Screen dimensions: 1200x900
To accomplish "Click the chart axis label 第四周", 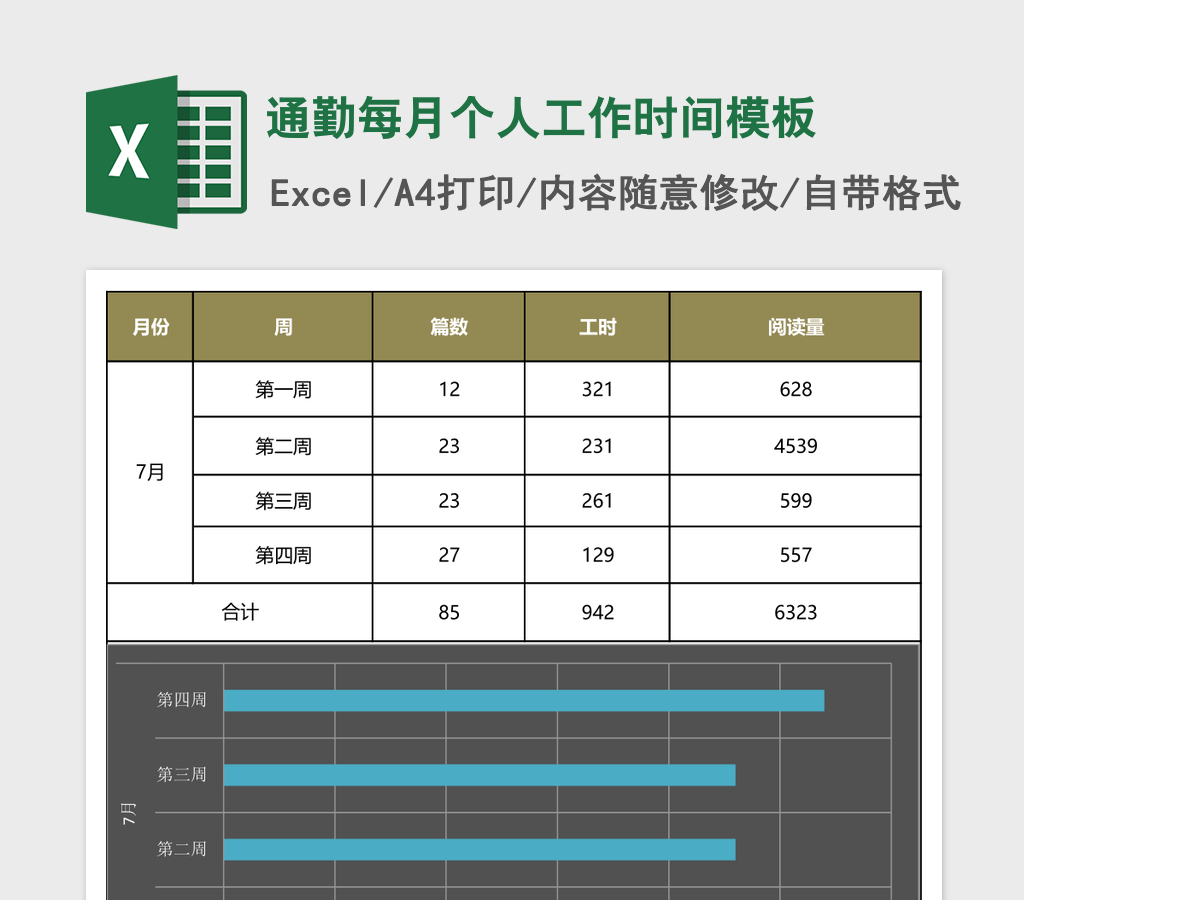I will [x=182, y=700].
